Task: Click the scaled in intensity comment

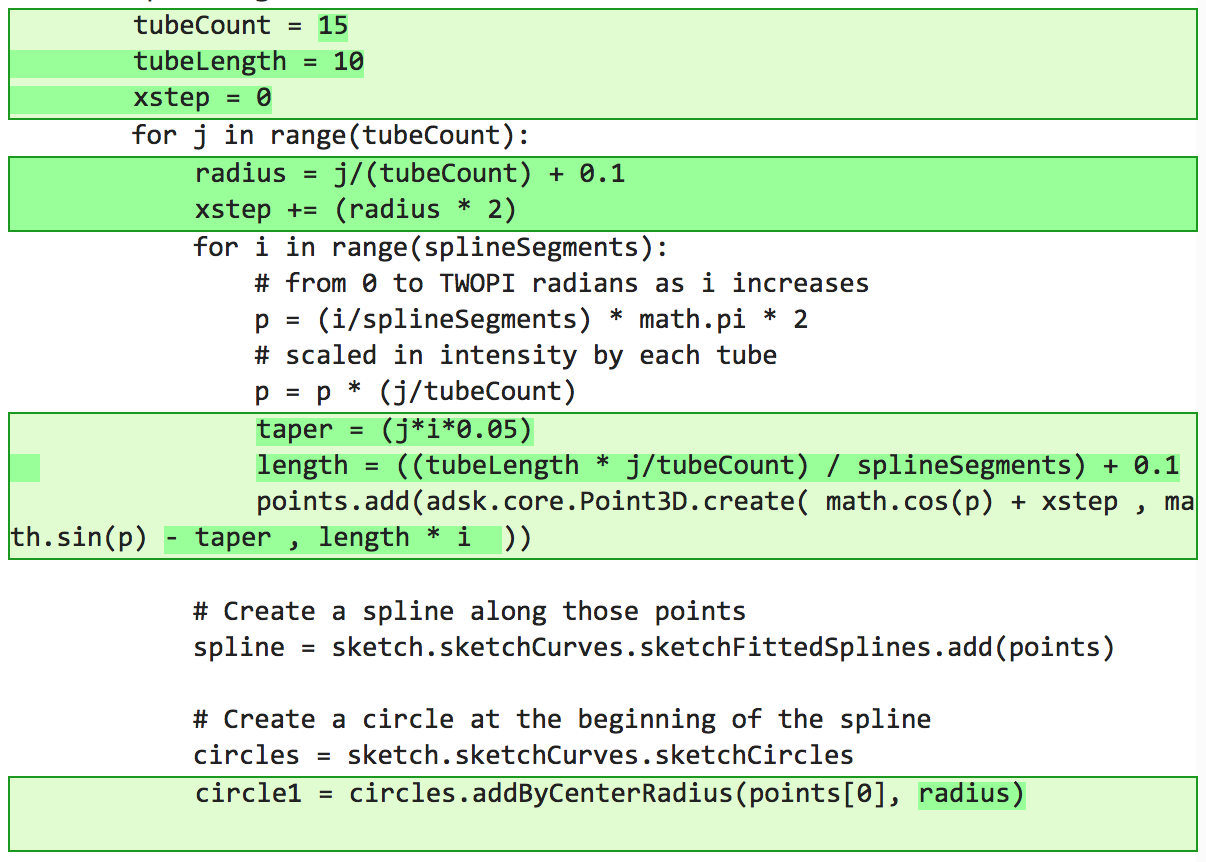Action: pyautogui.click(x=516, y=356)
